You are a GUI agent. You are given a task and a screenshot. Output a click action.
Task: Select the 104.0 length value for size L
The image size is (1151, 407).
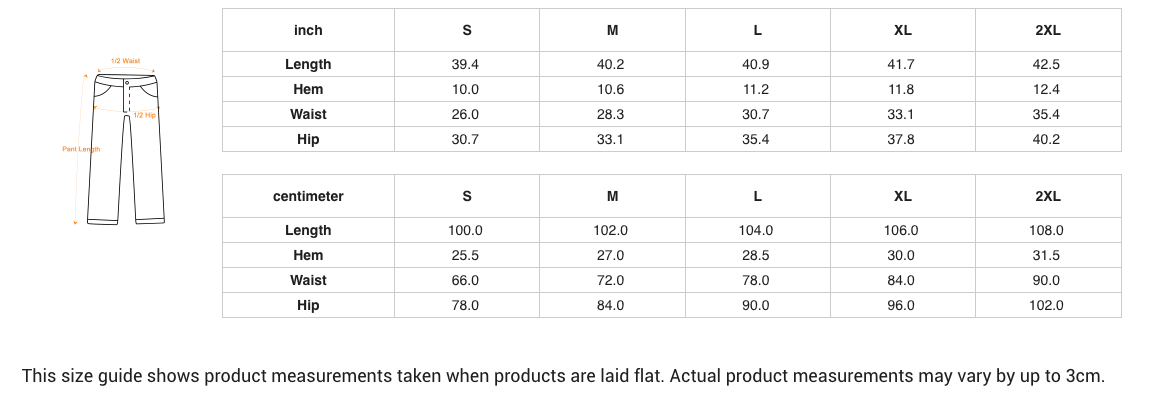click(x=757, y=230)
